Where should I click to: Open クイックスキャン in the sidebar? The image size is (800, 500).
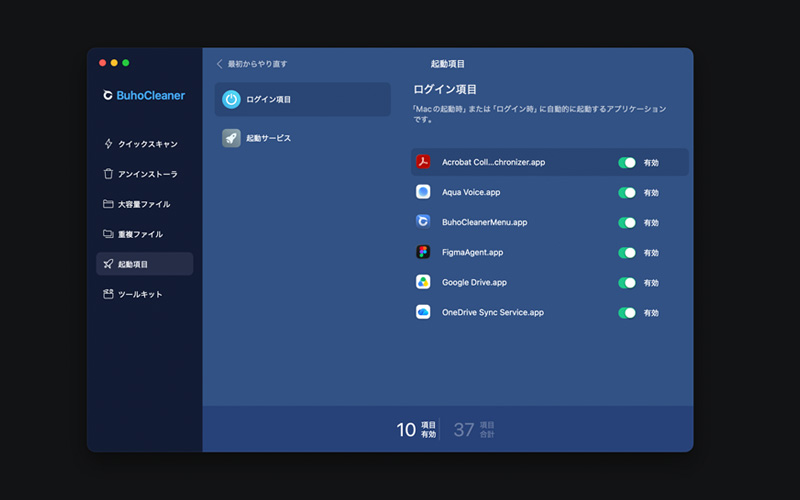(x=144, y=143)
